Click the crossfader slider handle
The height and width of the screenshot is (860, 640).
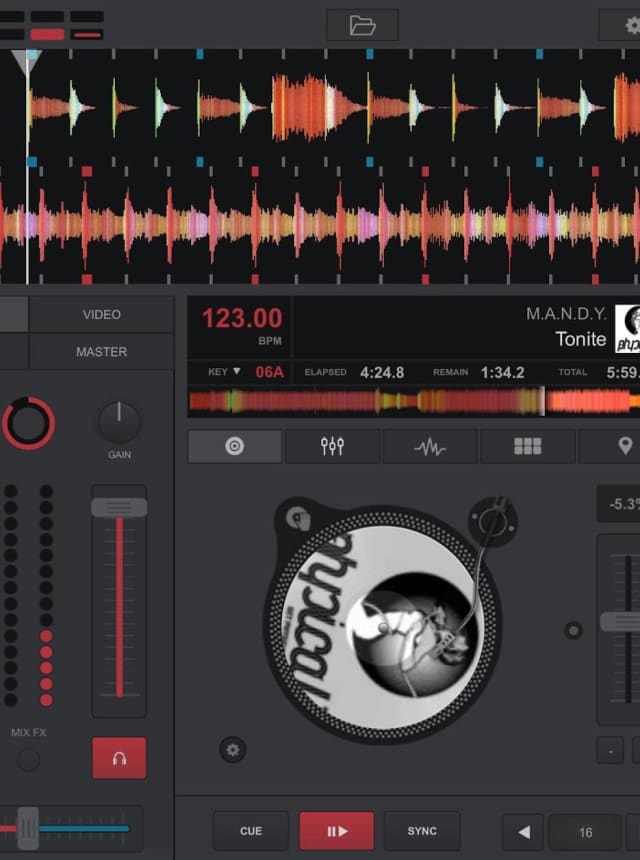(x=28, y=828)
